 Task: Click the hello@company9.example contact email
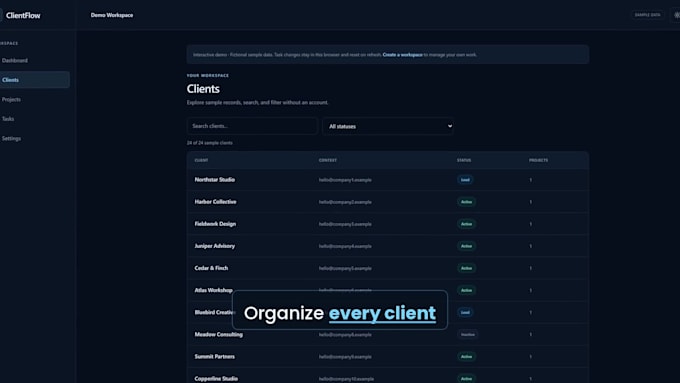pyautogui.click(x=345, y=357)
